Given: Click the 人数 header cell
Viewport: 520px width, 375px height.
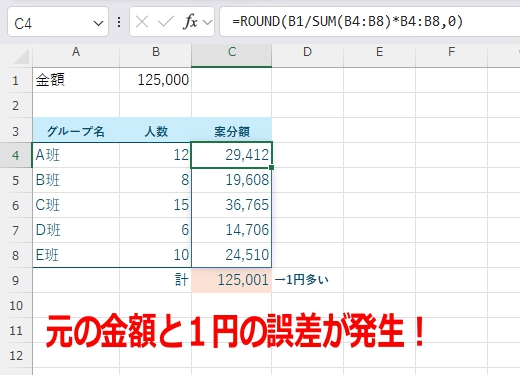Looking at the screenshot, I should [x=156, y=131].
